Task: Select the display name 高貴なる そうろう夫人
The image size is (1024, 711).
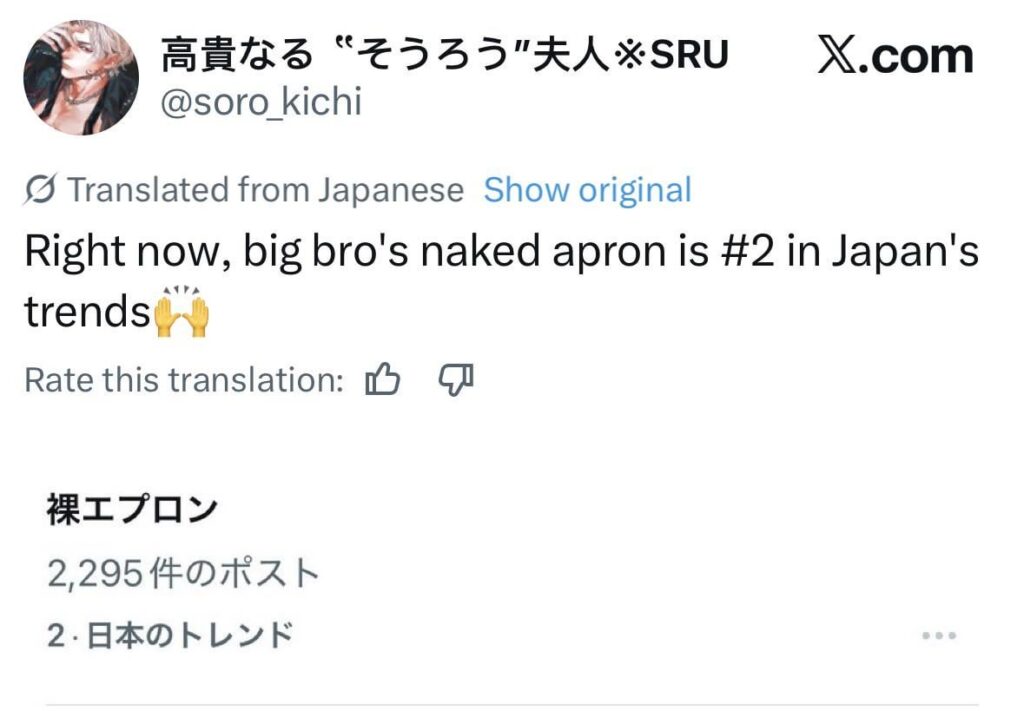Action: point(444,55)
